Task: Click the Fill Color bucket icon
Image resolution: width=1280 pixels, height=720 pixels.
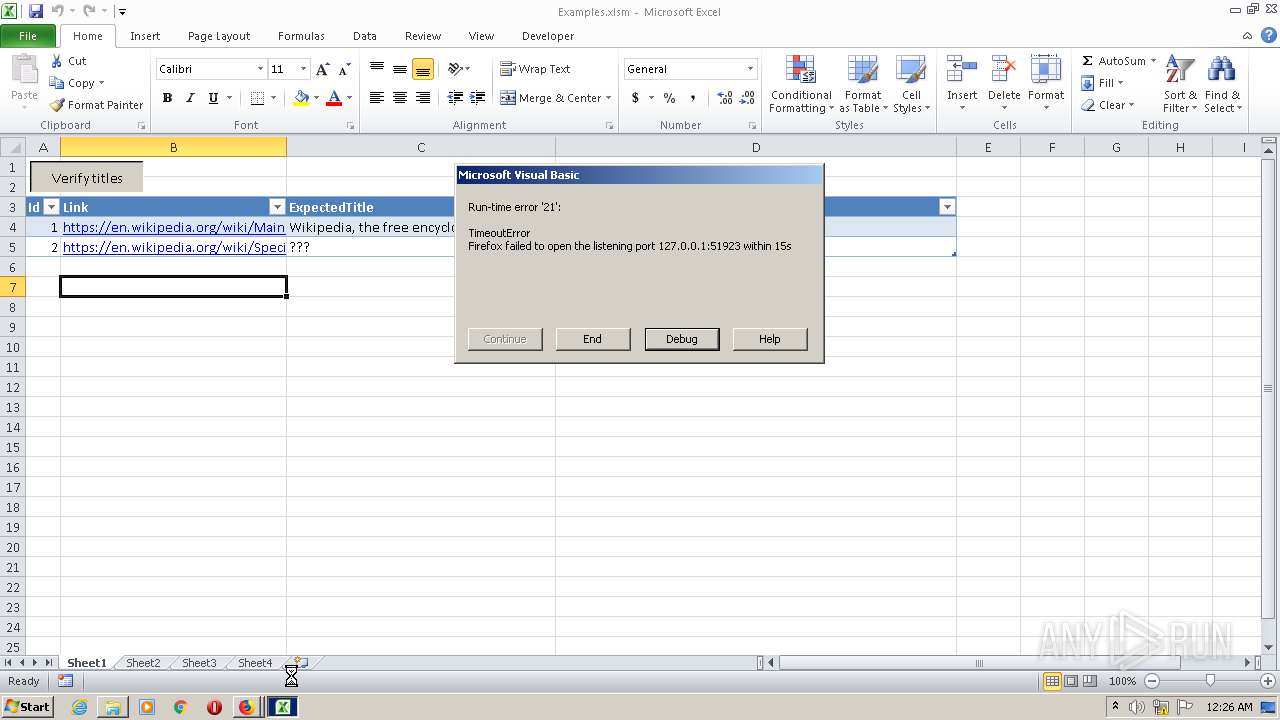Action: (x=301, y=98)
